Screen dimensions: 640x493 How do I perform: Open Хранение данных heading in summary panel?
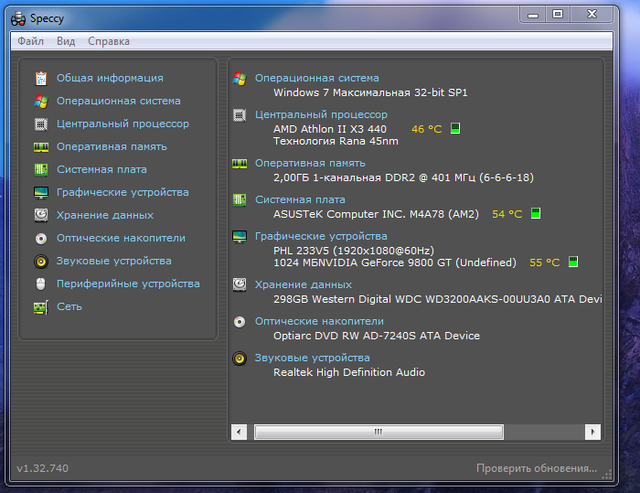coord(303,285)
